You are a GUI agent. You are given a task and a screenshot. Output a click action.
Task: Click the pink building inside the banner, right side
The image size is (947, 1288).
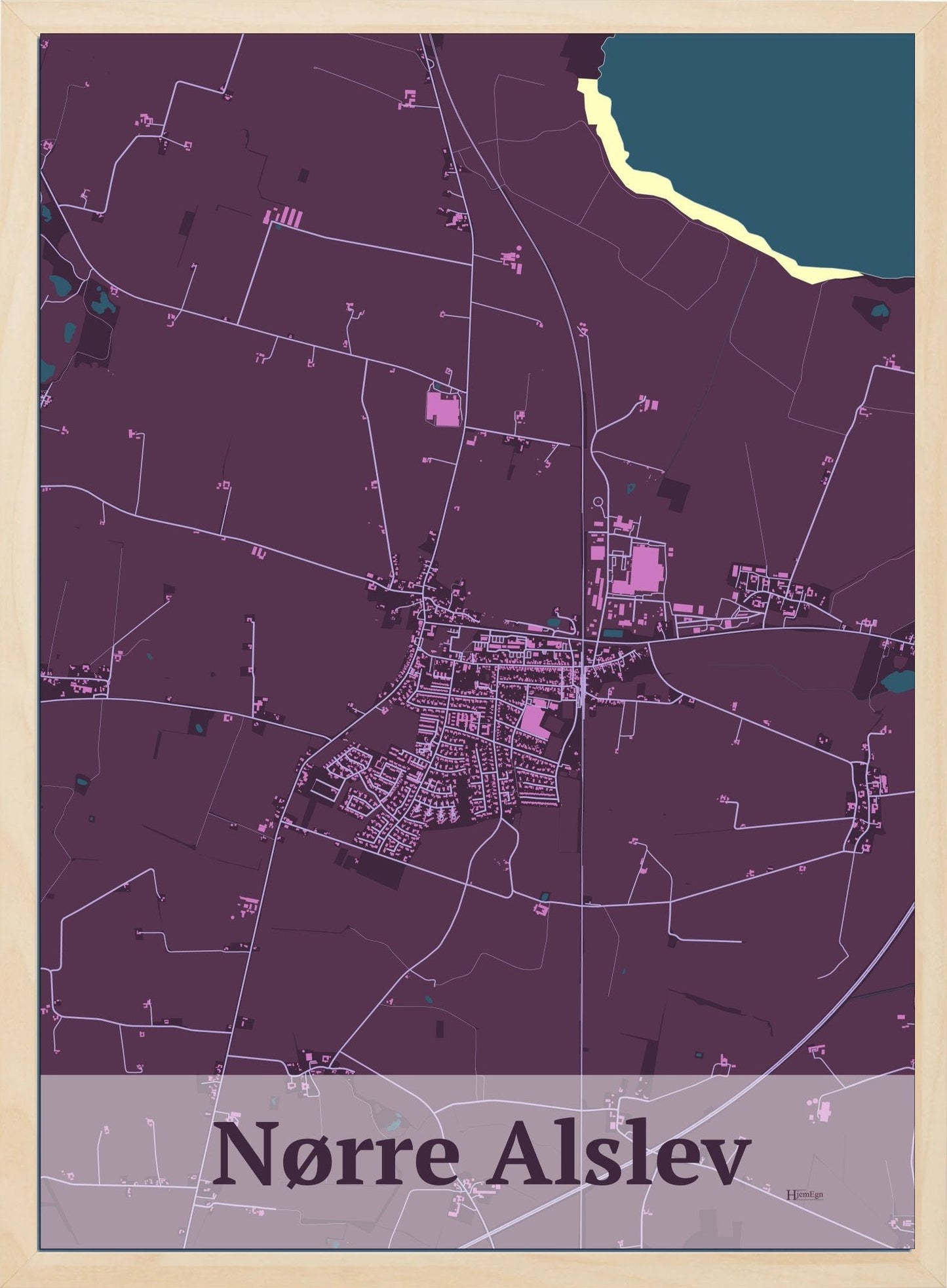[824, 1110]
